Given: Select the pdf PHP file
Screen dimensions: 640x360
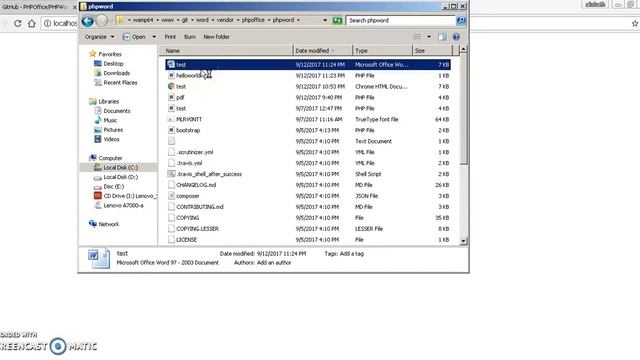Looking at the screenshot, I should (x=308, y=98).
